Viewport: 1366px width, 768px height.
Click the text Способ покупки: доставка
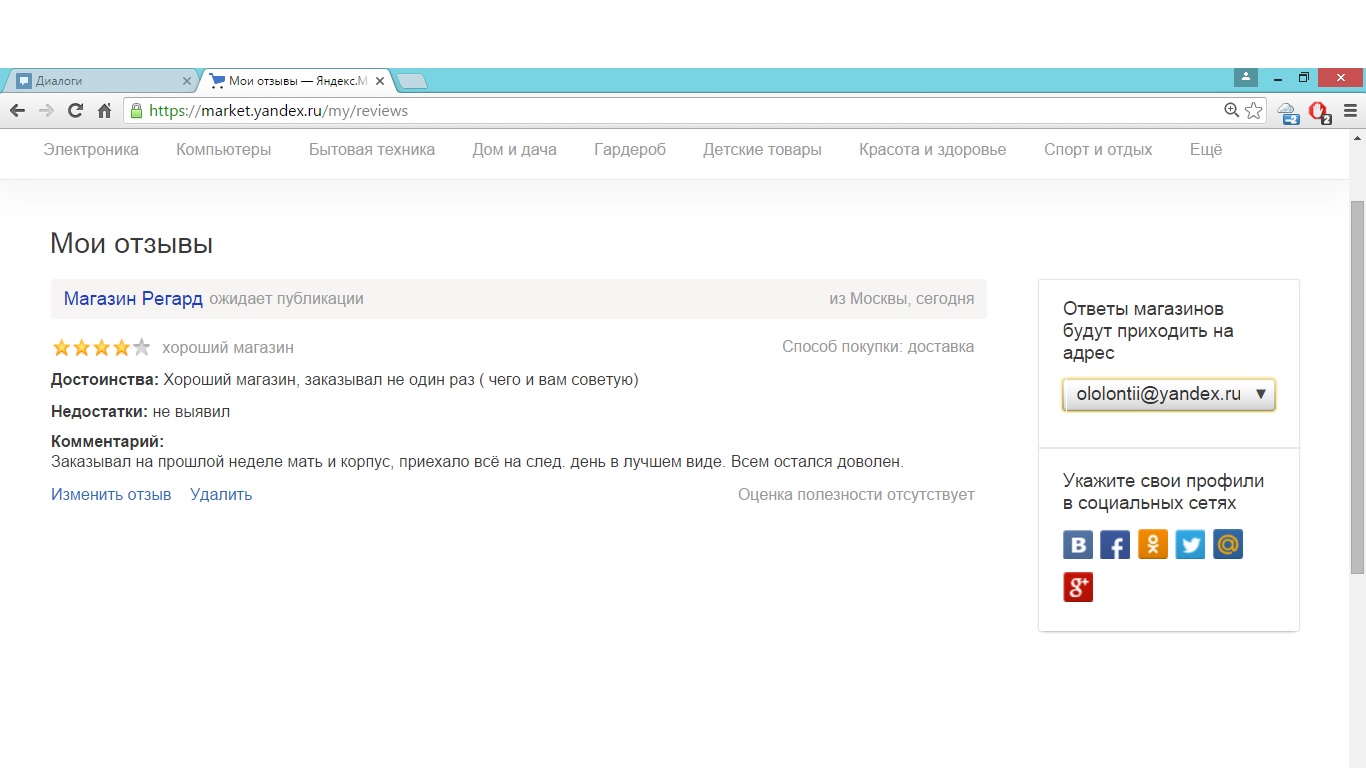(x=878, y=347)
